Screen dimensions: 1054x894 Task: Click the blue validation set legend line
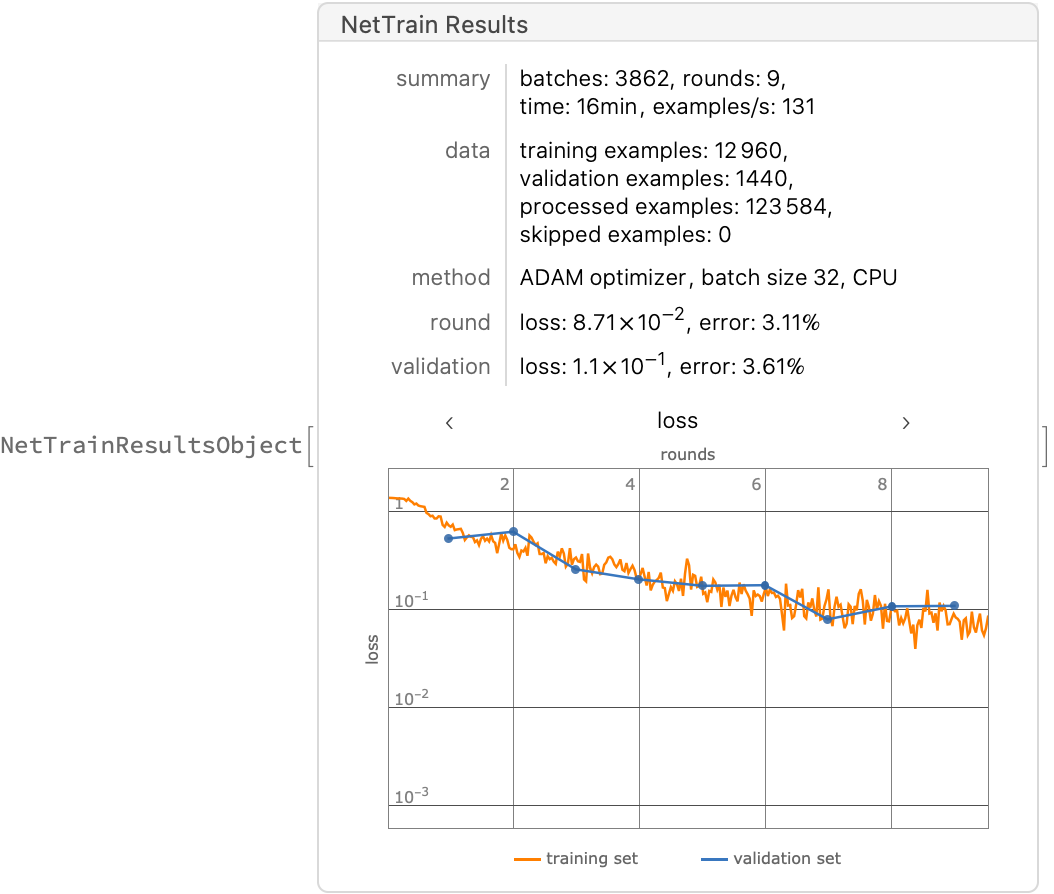point(714,858)
